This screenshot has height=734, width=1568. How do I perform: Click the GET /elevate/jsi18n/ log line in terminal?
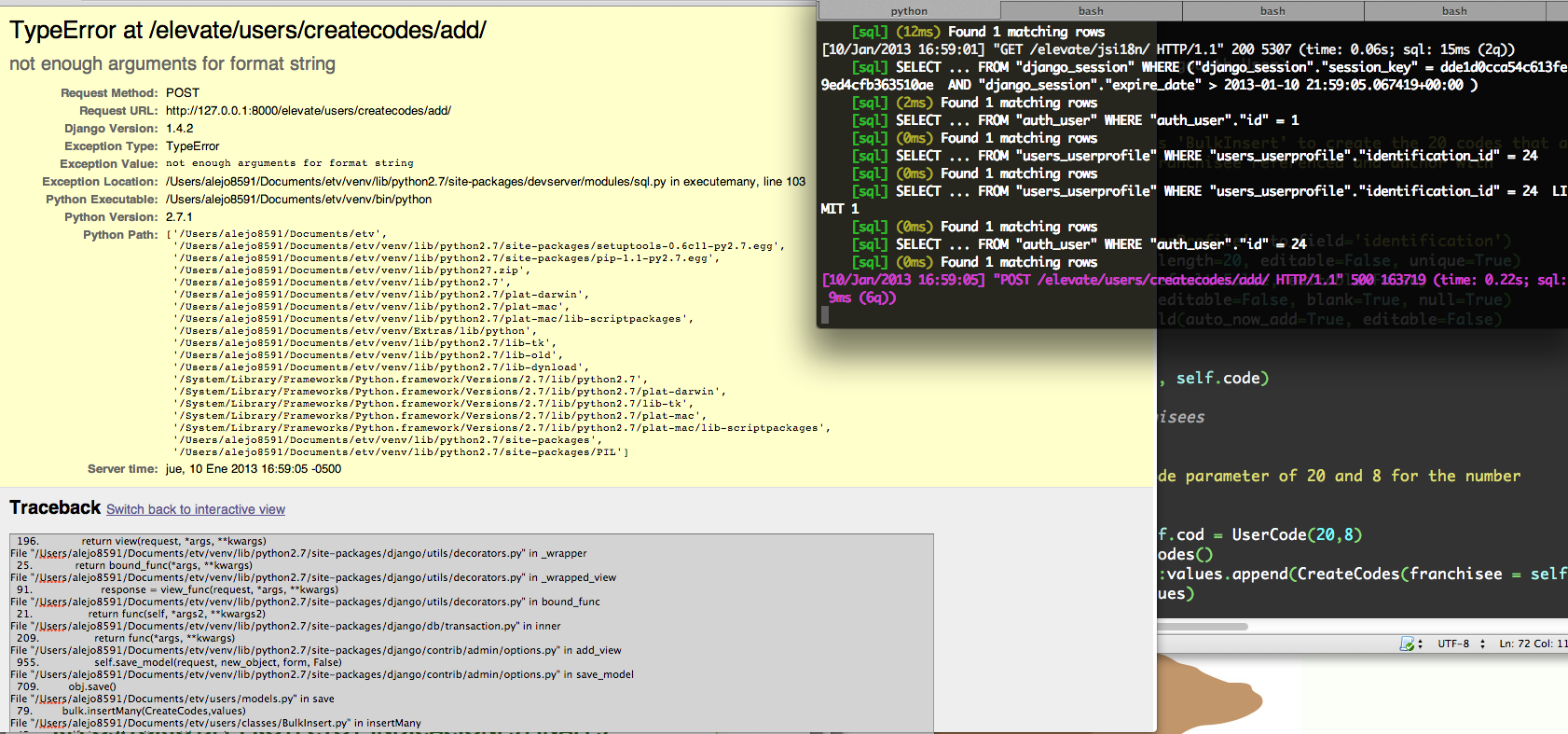pyautogui.click(x=1168, y=49)
